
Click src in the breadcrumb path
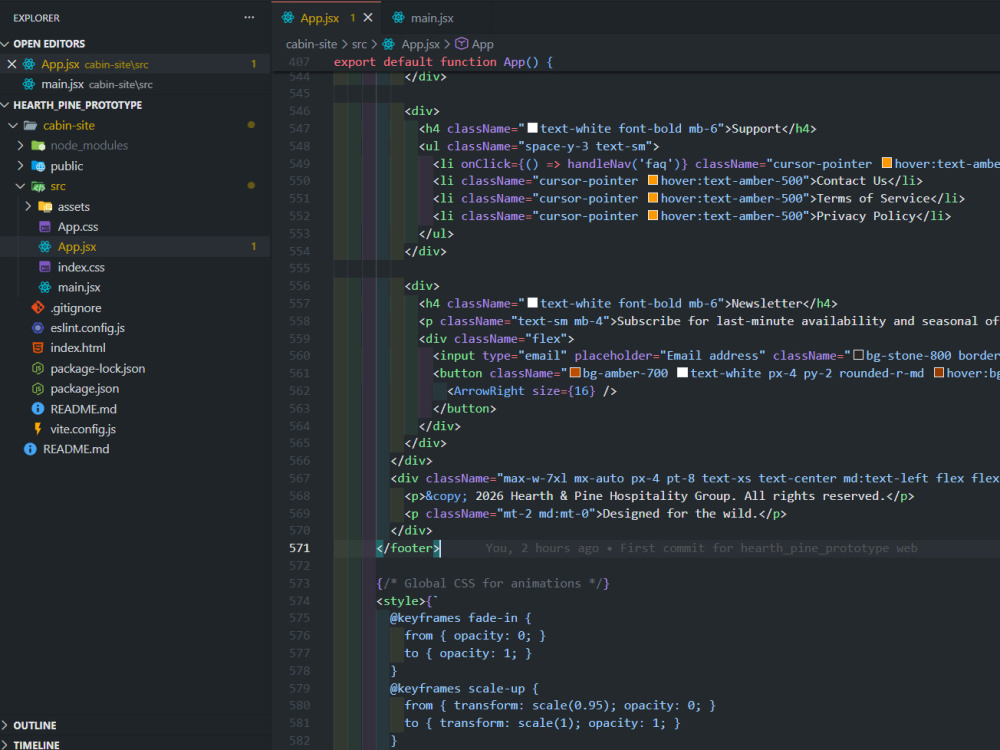tap(359, 44)
